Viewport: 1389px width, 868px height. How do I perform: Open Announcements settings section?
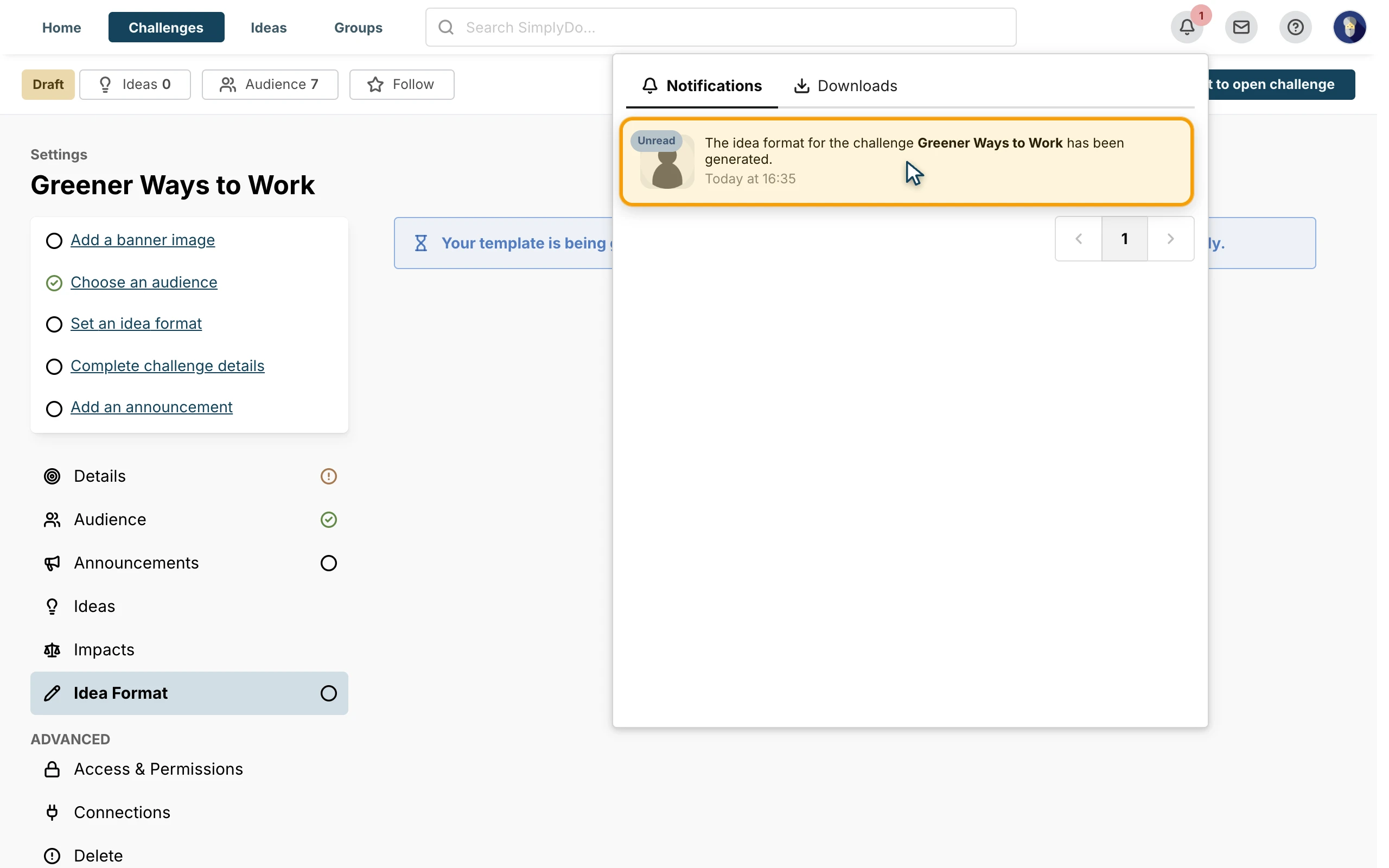[x=189, y=563]
